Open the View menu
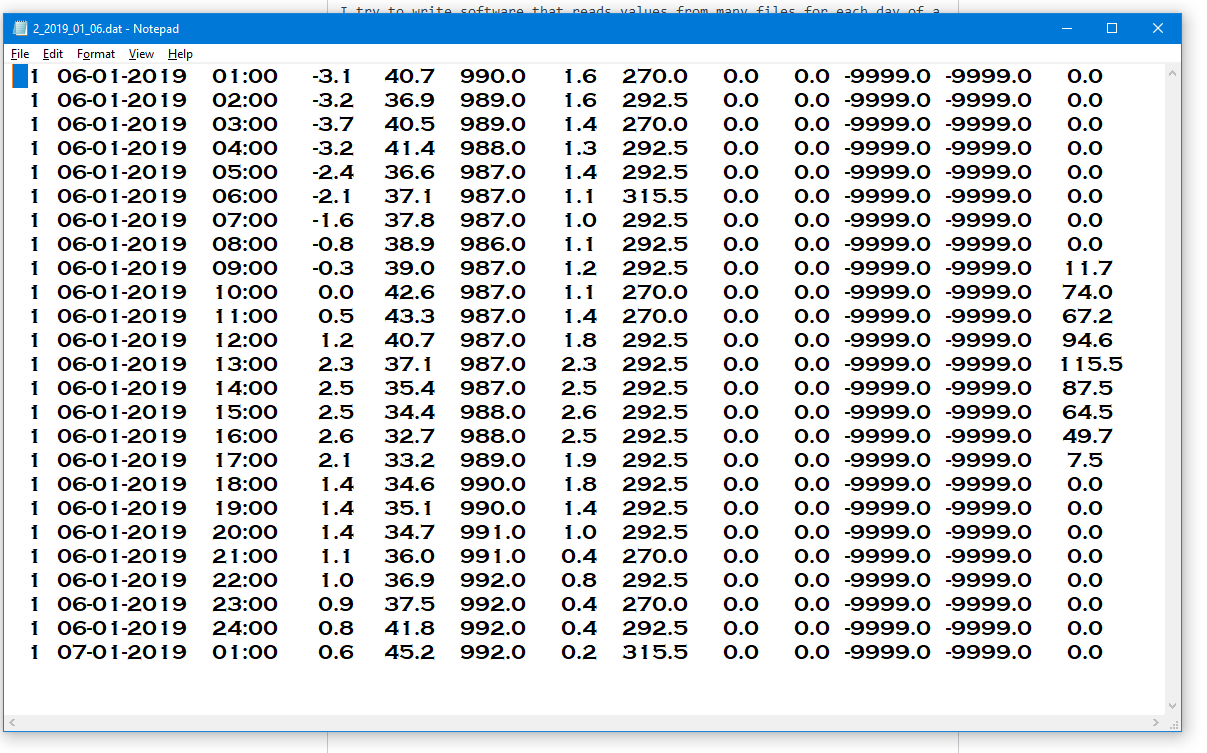This screenshot has width=1207, height=753. pos(141,54)
